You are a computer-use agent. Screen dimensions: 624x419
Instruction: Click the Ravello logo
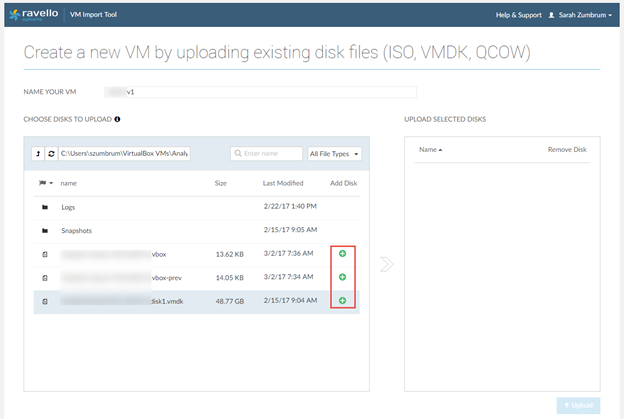(x=33, y=15)
